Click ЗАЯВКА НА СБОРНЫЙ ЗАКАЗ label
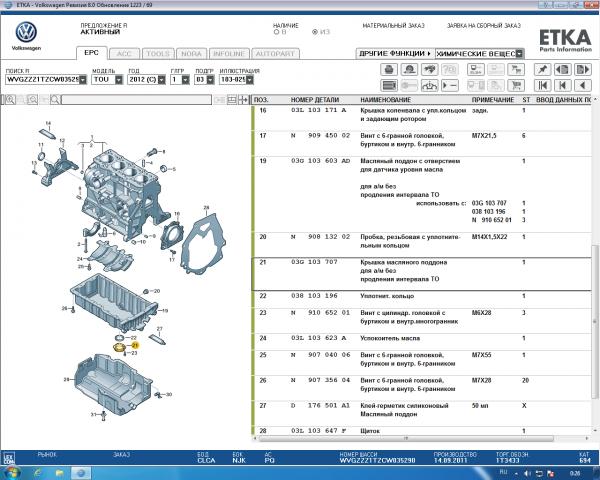This screenshot has width=600, height=480. [484, 26]
